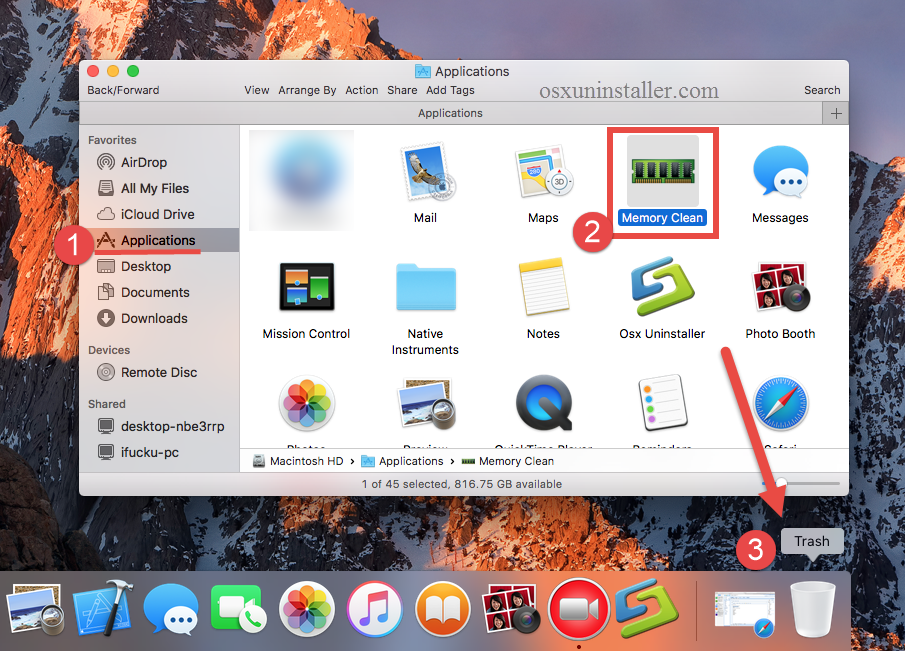The height and width of the screenshot is (651, 905).
Task: Click the Search field in the toolbar
Action: click(821, 90)
